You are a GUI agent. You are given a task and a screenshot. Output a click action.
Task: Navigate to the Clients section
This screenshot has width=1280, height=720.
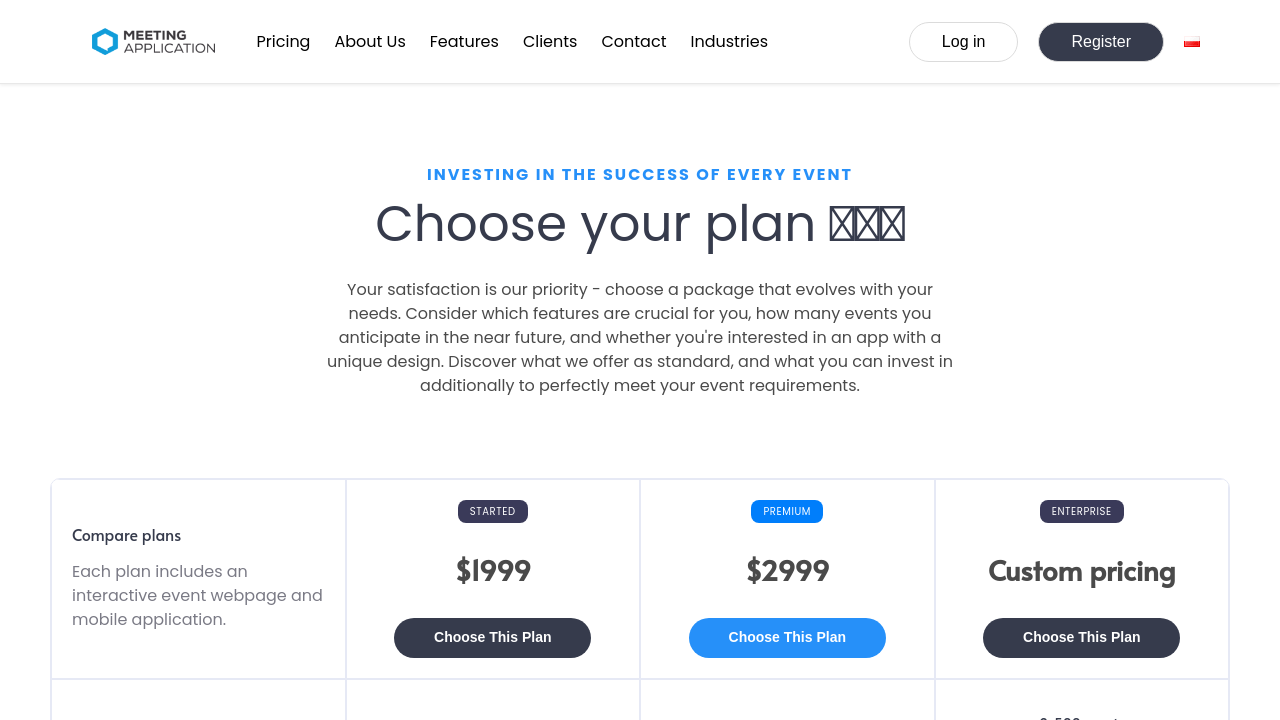(550, 42)
